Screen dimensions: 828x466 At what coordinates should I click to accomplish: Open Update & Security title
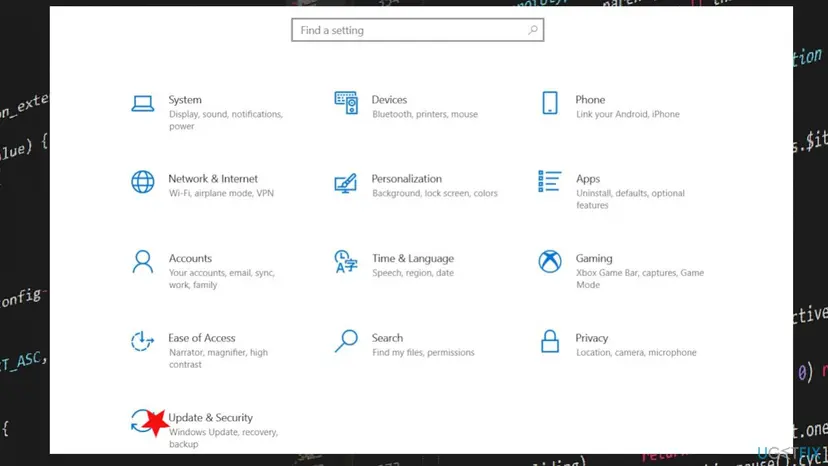210,417
